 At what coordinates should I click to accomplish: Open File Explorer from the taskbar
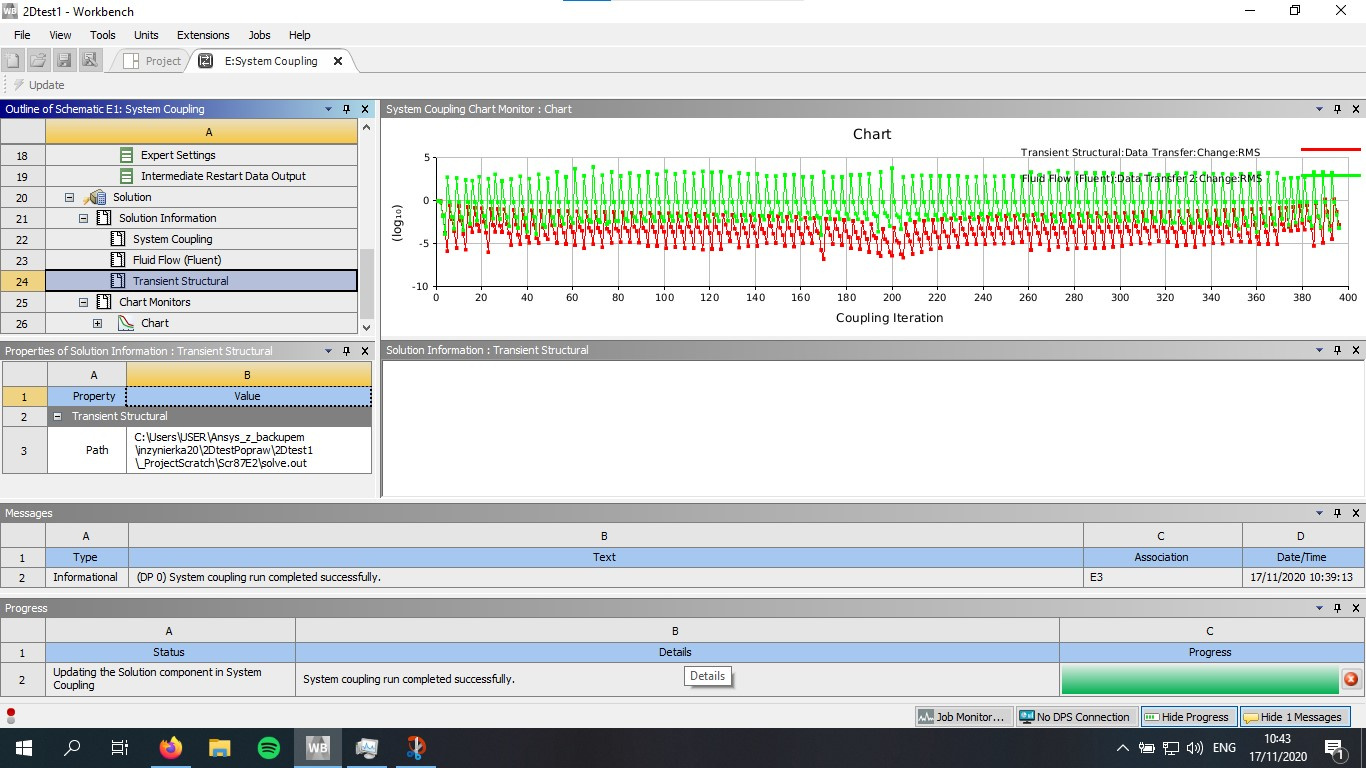(220, 747)
